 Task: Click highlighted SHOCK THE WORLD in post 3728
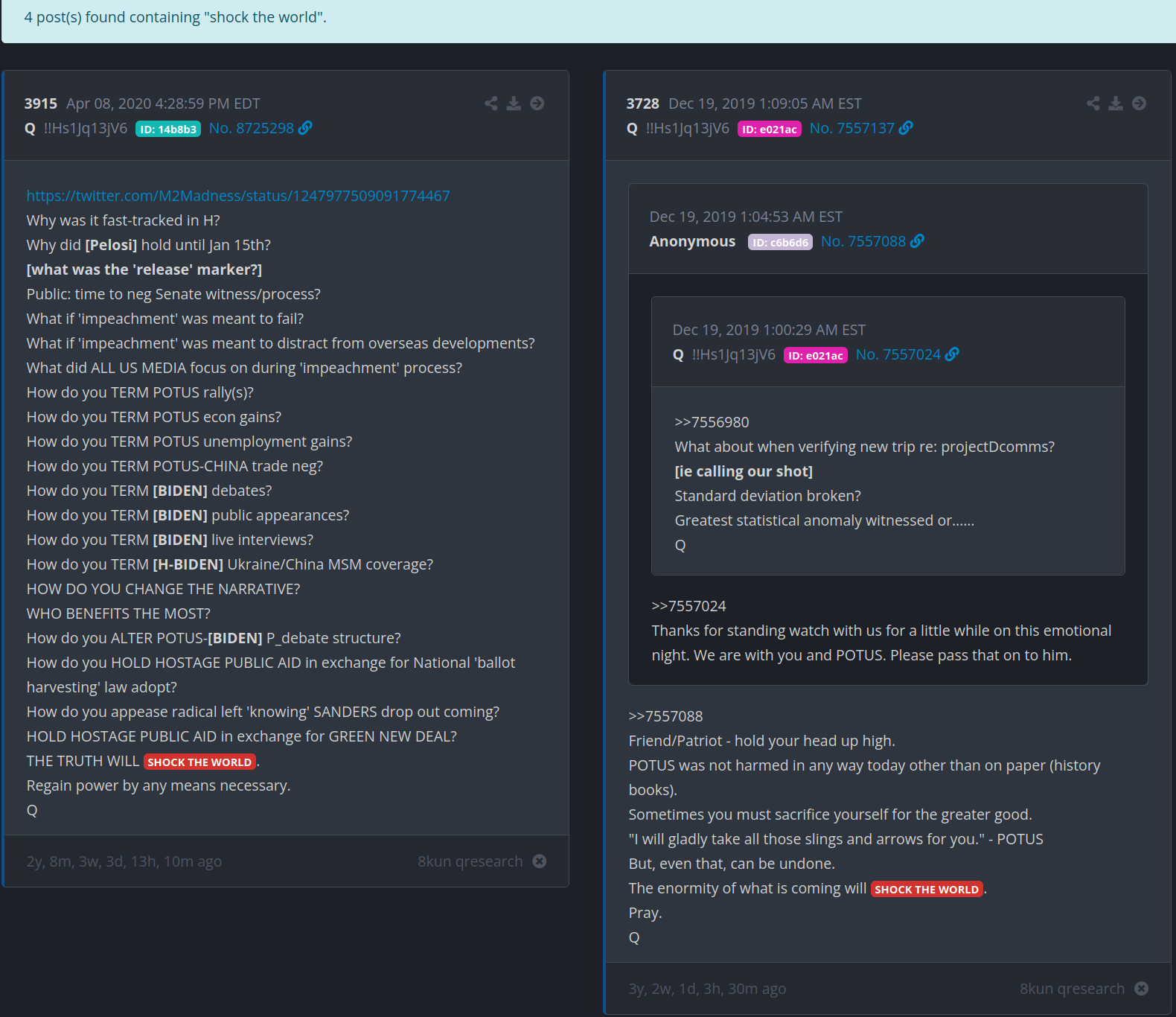click(x=927, y=889)
